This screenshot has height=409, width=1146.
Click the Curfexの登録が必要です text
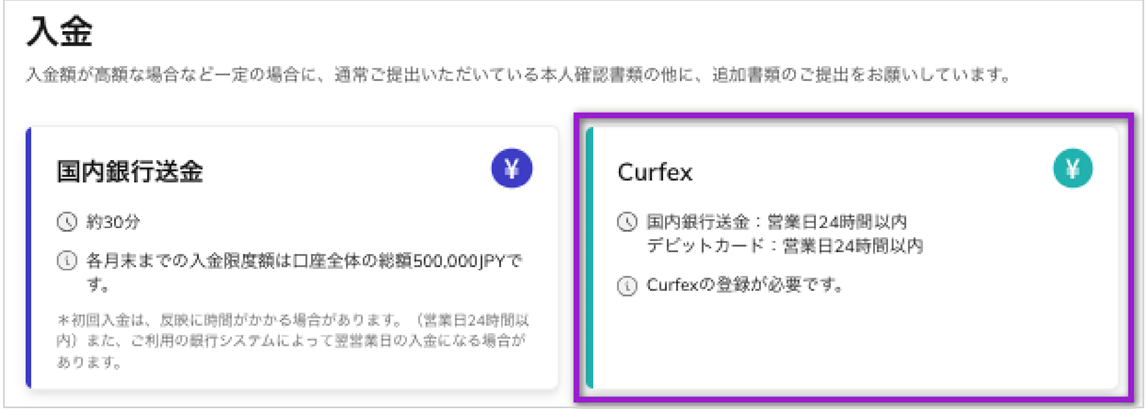(745, 286)
